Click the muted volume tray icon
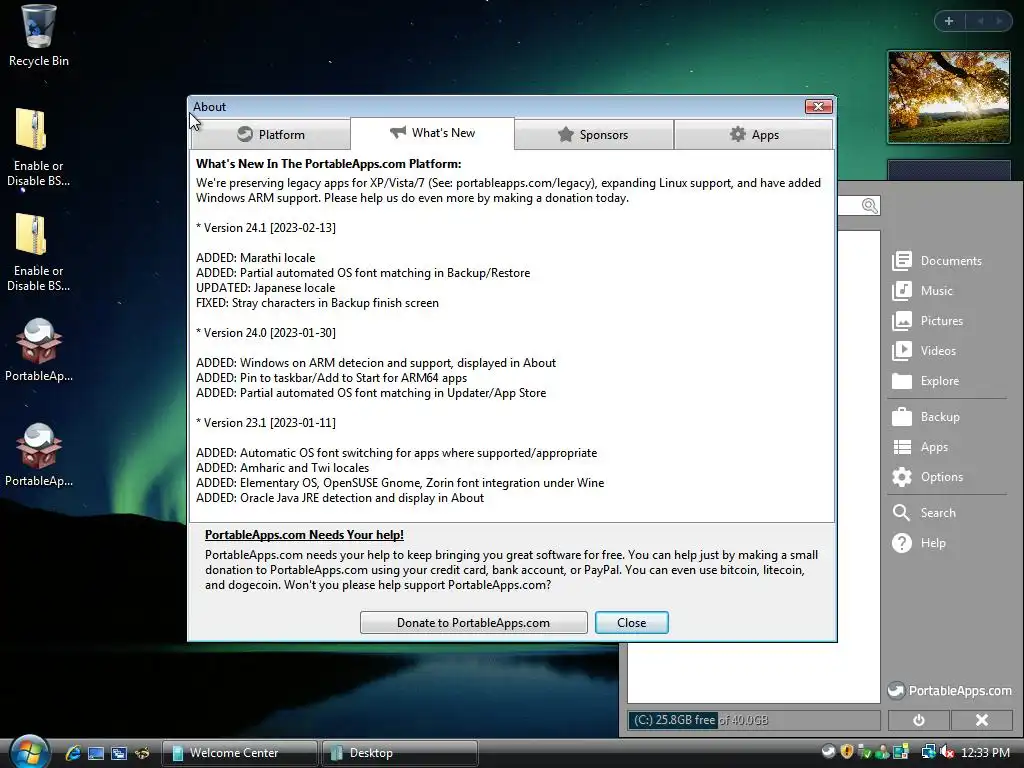1024x768 pixels. (x=948, y=752)
